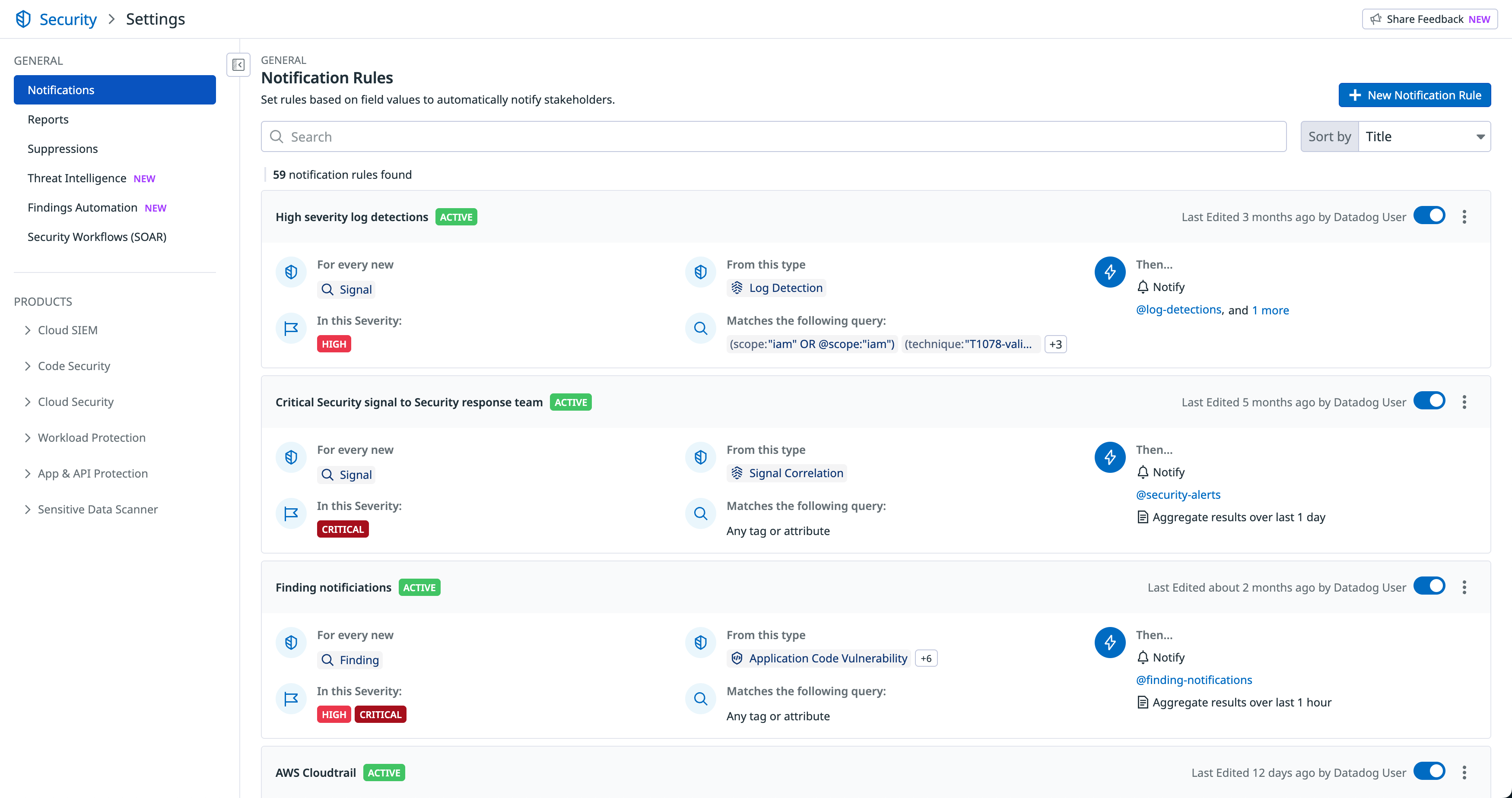Open @finding-notifications recipient link
1512x798 pixels.
(x=1194, y=680)
